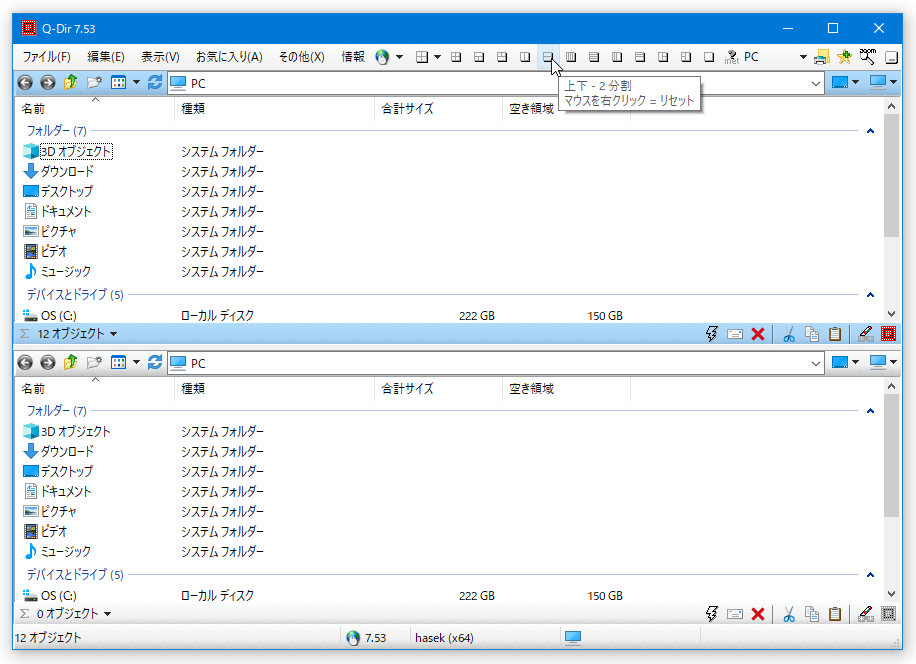
Task: Refresh the upper pane
Action: tap(155, 82)
